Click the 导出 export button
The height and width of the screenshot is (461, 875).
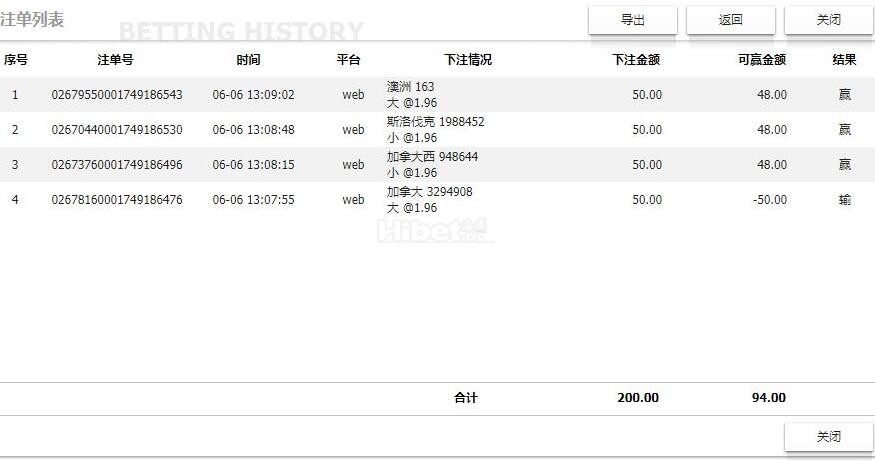pyautogui.click(x=632, y=20)
